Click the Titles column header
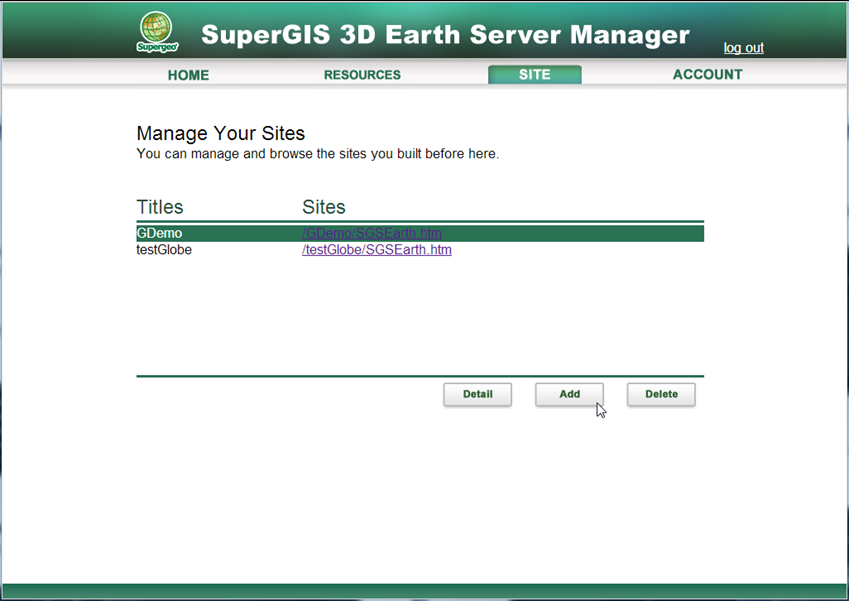Screen dimensions: 849x602 pyautogui.click(x=160, y=207)
